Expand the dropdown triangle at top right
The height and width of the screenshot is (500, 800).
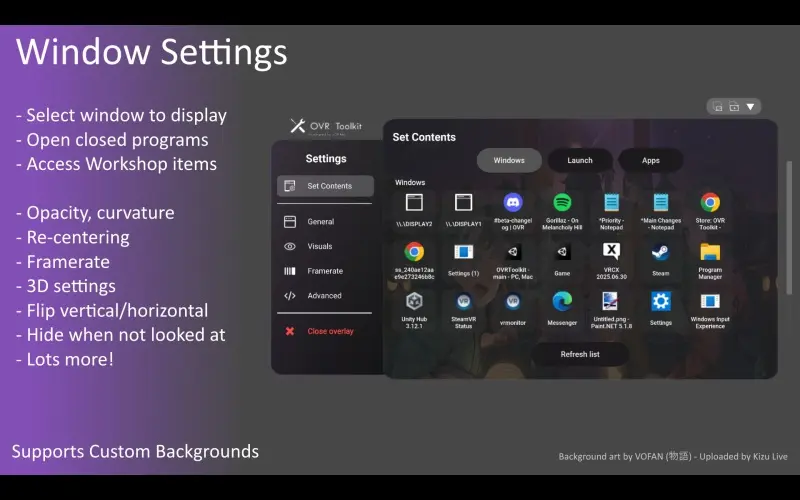pos(750,107)
